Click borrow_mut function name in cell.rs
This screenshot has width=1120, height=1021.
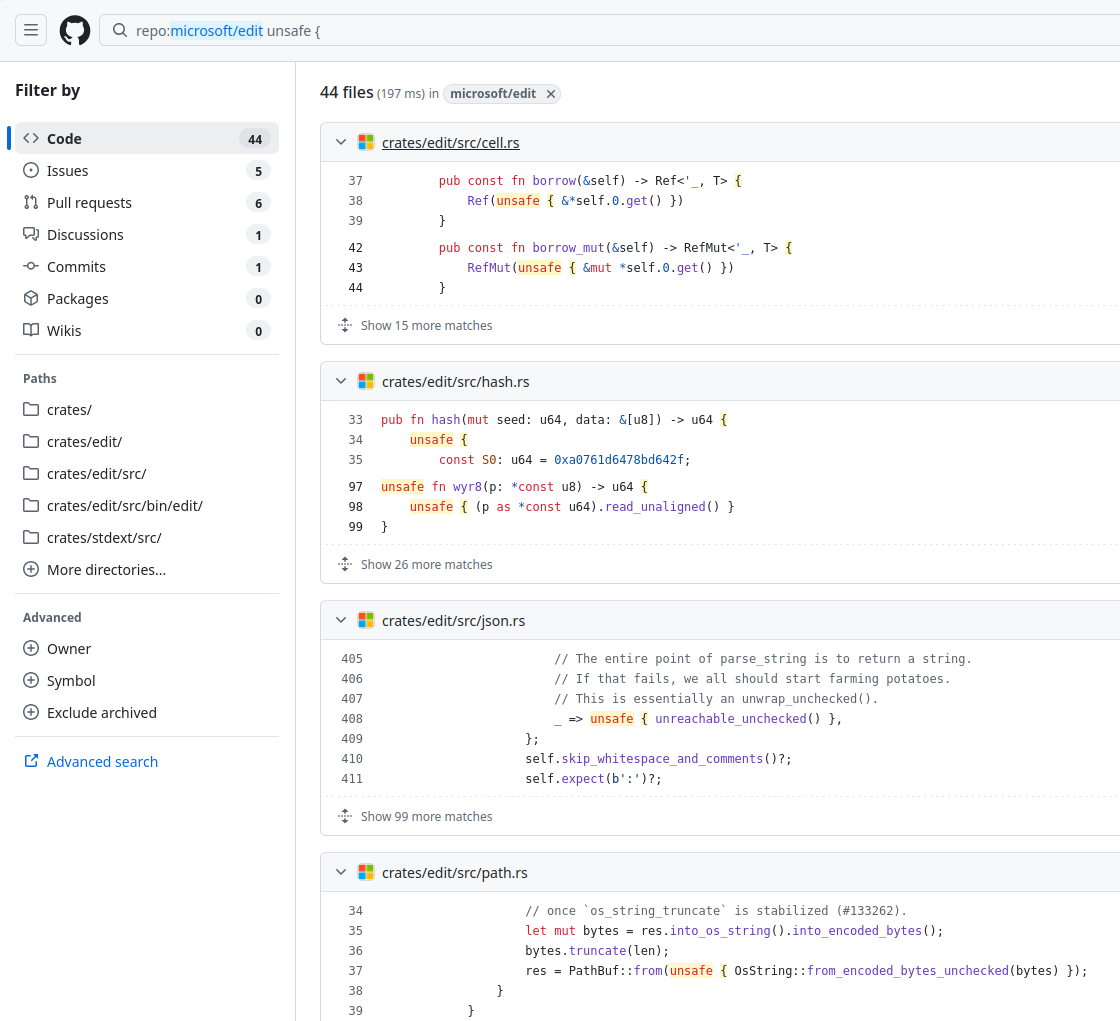[x=569, y=248]
